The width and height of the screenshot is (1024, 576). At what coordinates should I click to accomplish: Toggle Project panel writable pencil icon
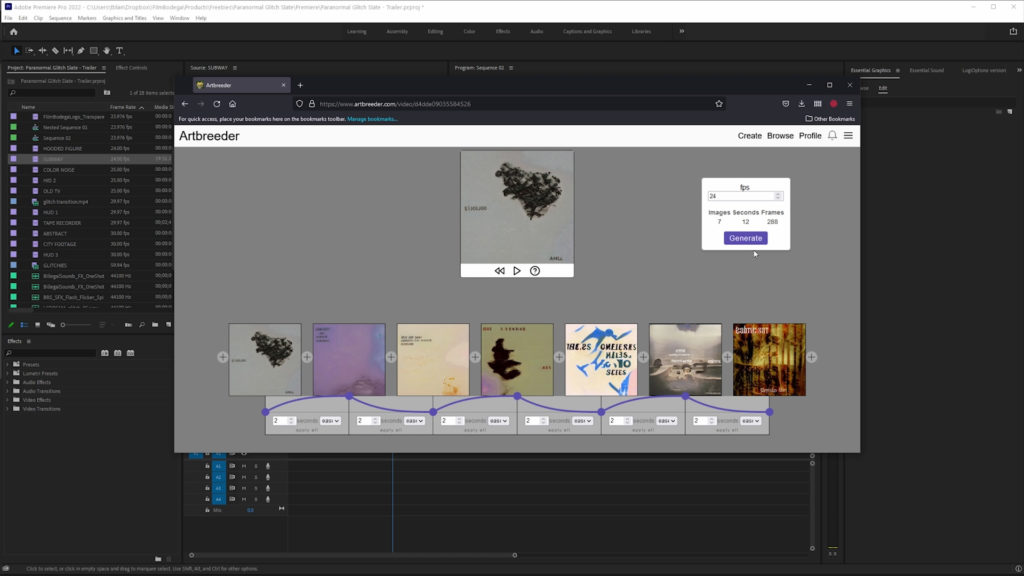pos(11,325)
